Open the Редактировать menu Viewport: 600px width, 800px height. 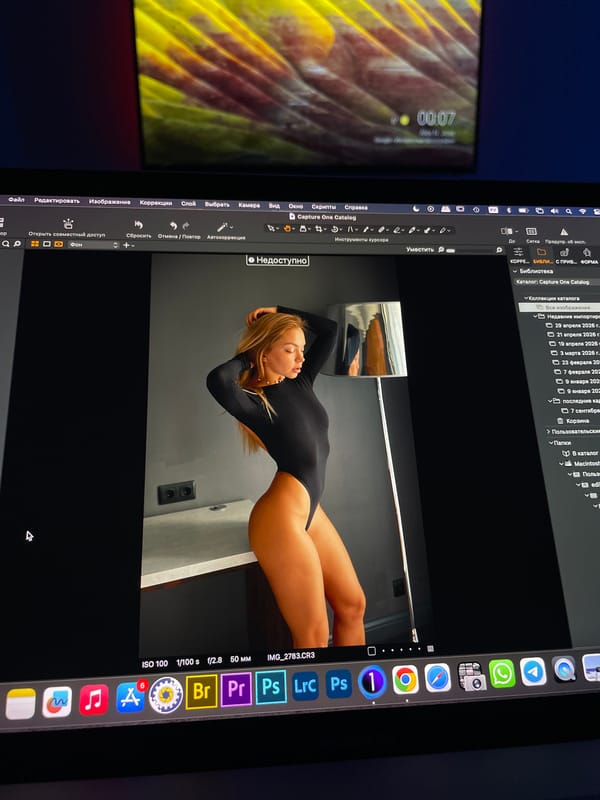tap(57, 201)
